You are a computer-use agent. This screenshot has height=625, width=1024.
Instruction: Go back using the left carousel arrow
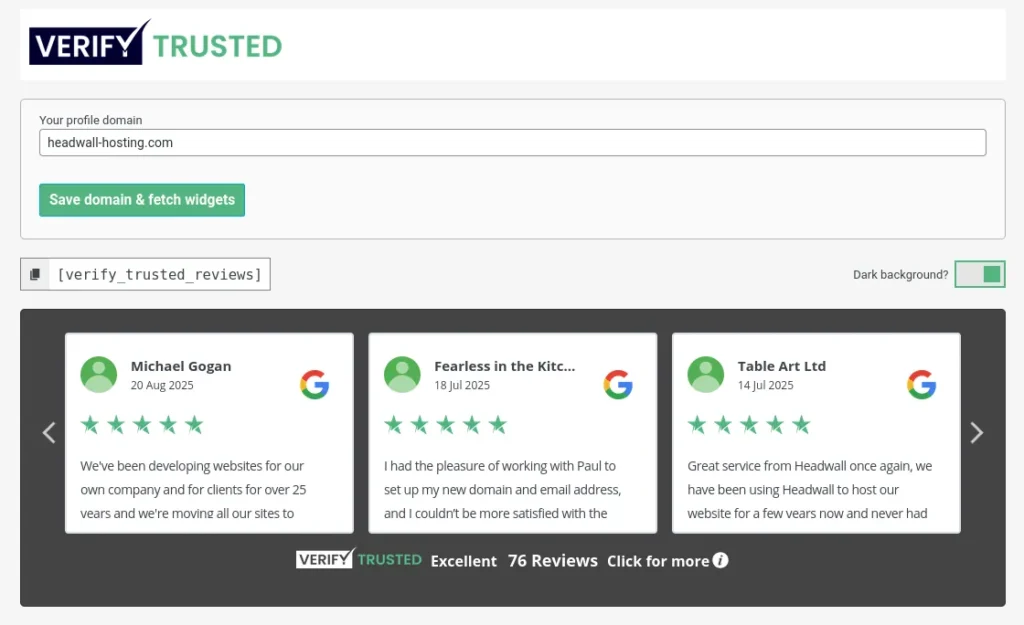49,432
